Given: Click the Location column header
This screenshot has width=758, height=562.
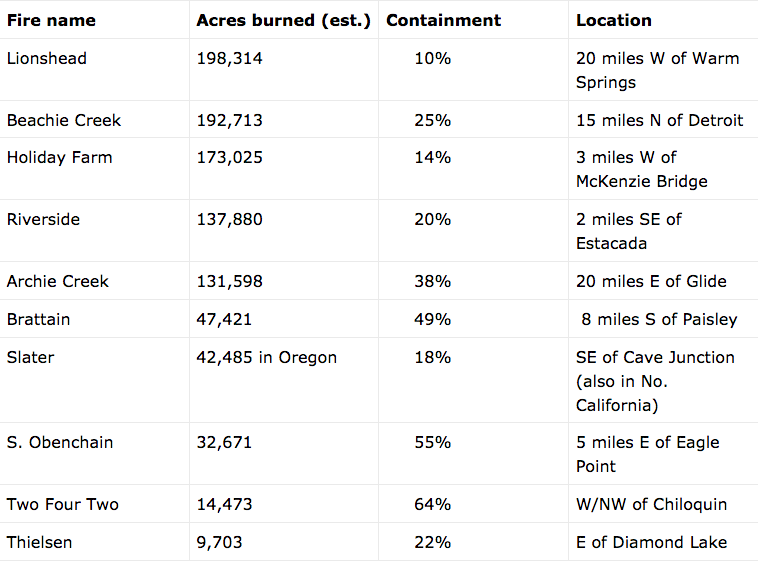Looking at the screenshot, I should pyautogui.click(x=613, y=20).
